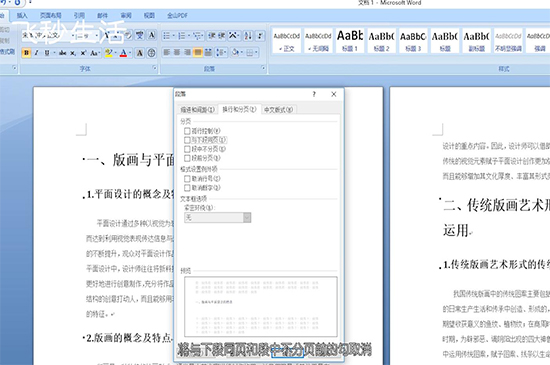Expand the font color dropdown arrow

click(x=130, y=53)
